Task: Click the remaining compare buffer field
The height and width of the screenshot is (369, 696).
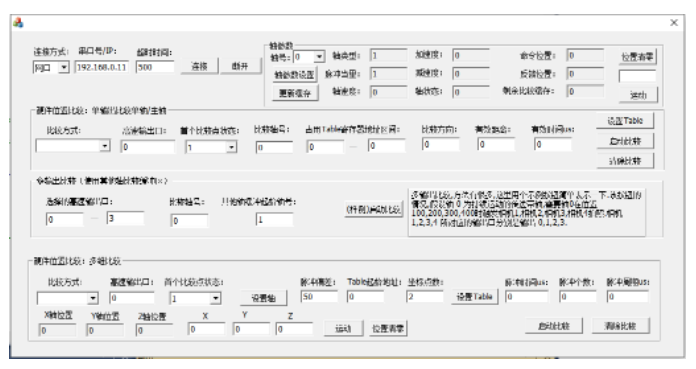Action: pyautogui.click(x=585, y=91)
